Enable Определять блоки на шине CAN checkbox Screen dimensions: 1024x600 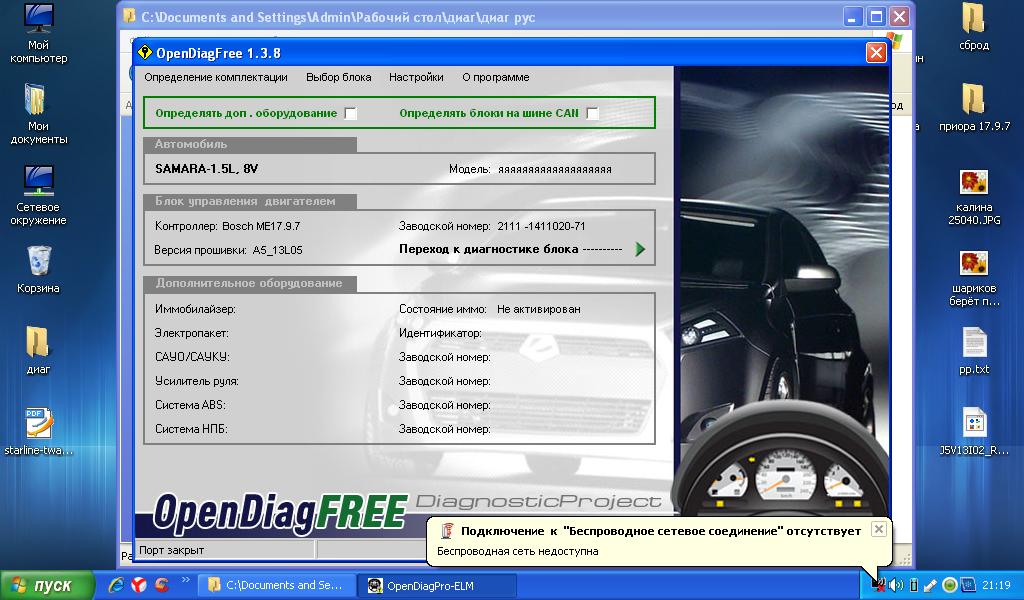592,114
